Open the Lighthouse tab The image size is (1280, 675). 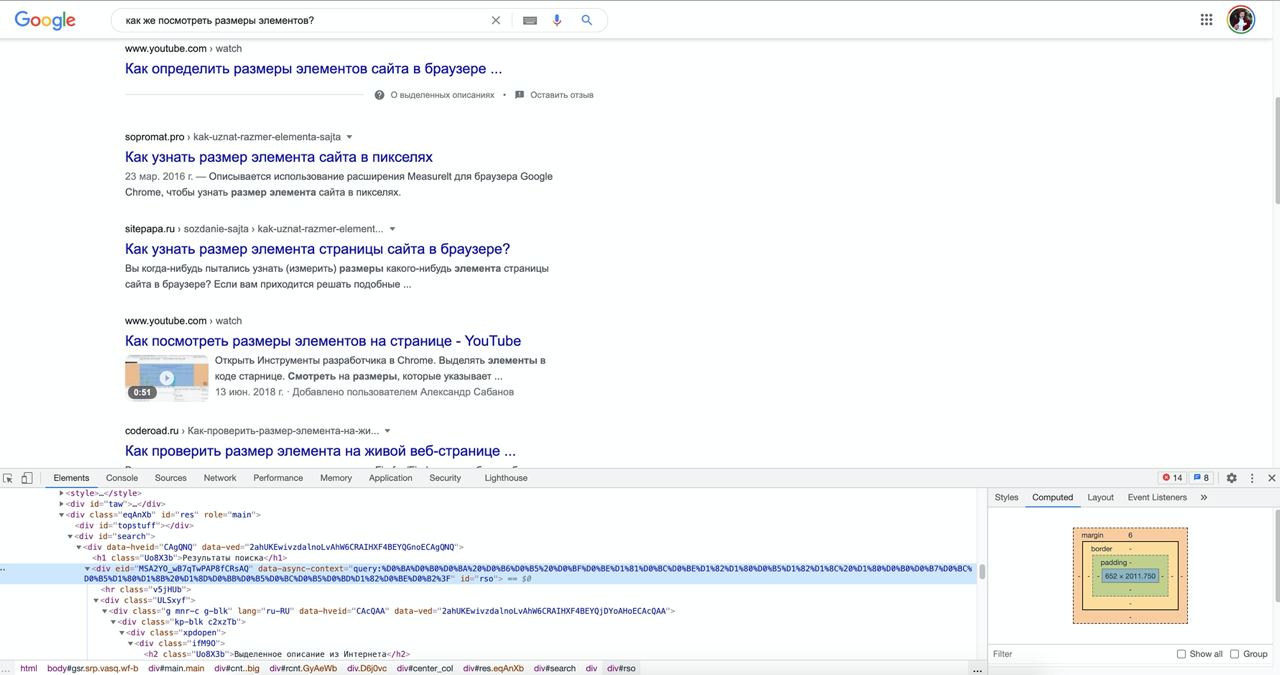(x=506, y=478)
